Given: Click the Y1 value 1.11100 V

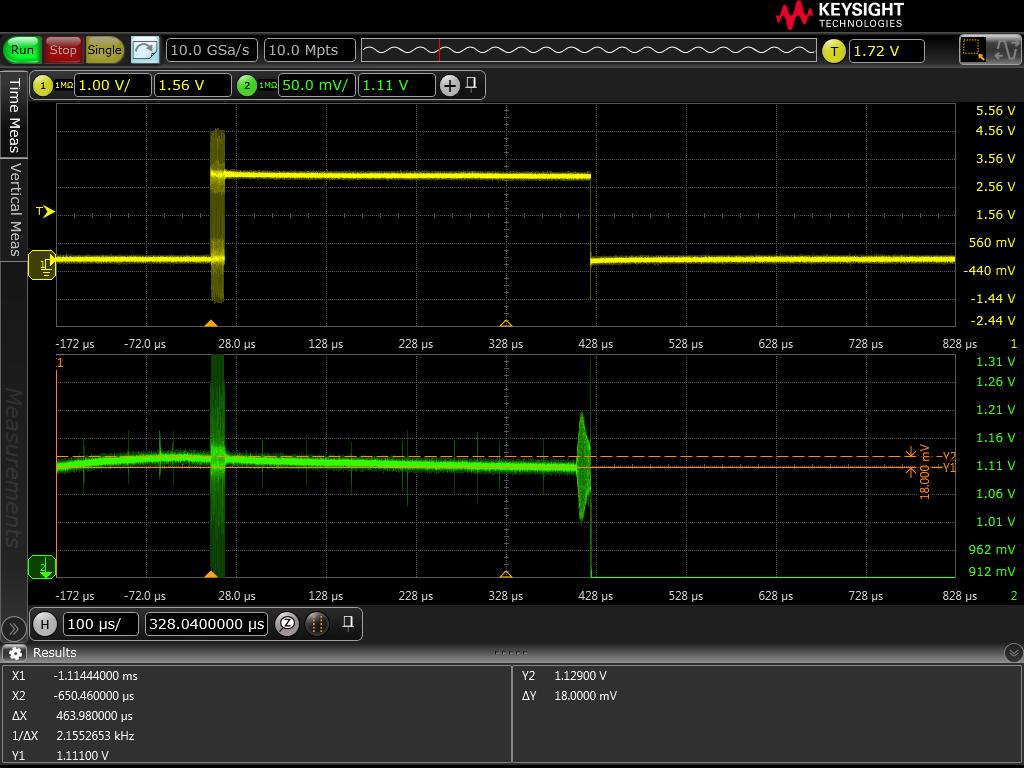Looking at the screenshot, I should 82,756.
